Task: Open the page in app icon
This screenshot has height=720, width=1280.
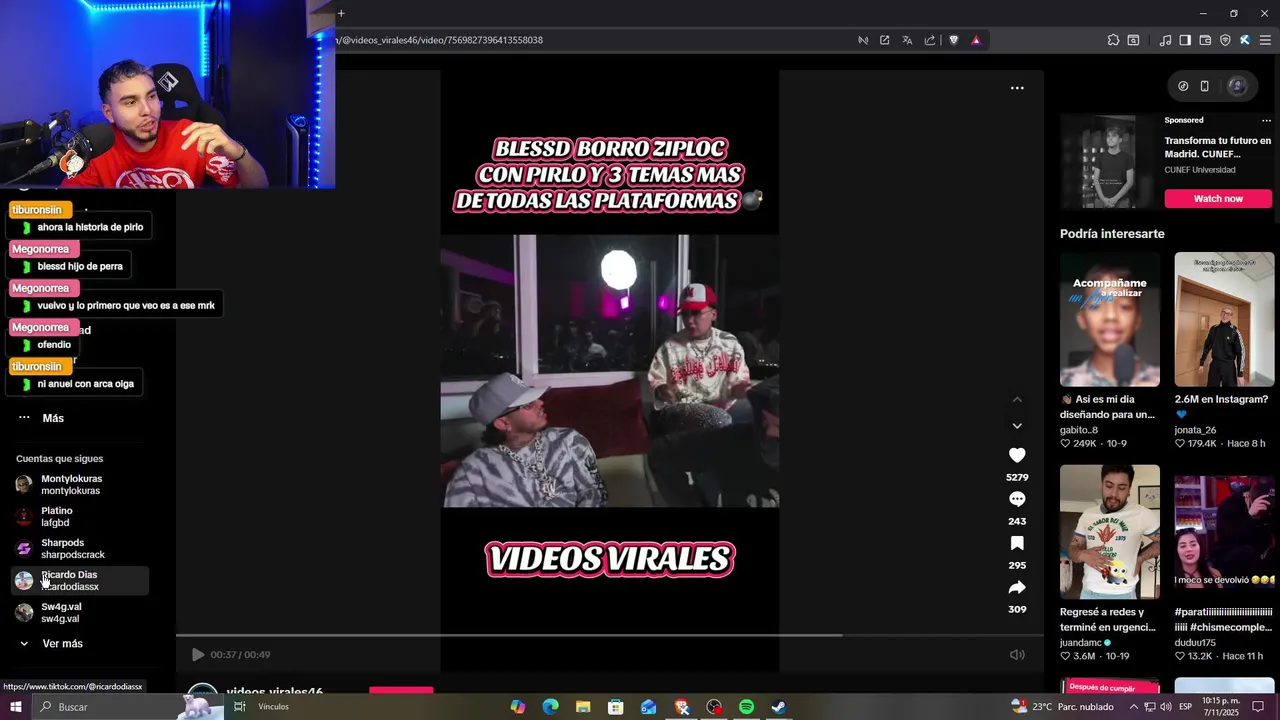Action: click(x=884, y=40)
